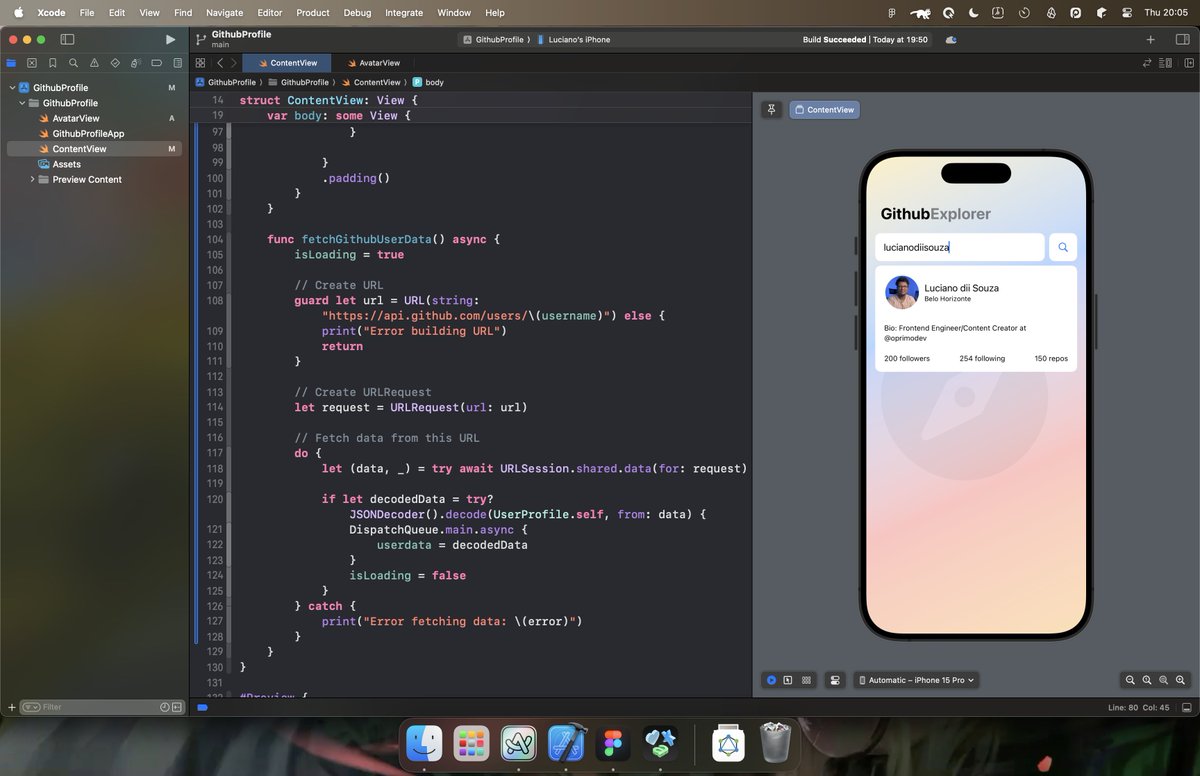Open the Issue navigator warning icon
Screen dimensions: 1200x776
click(94, 62)
